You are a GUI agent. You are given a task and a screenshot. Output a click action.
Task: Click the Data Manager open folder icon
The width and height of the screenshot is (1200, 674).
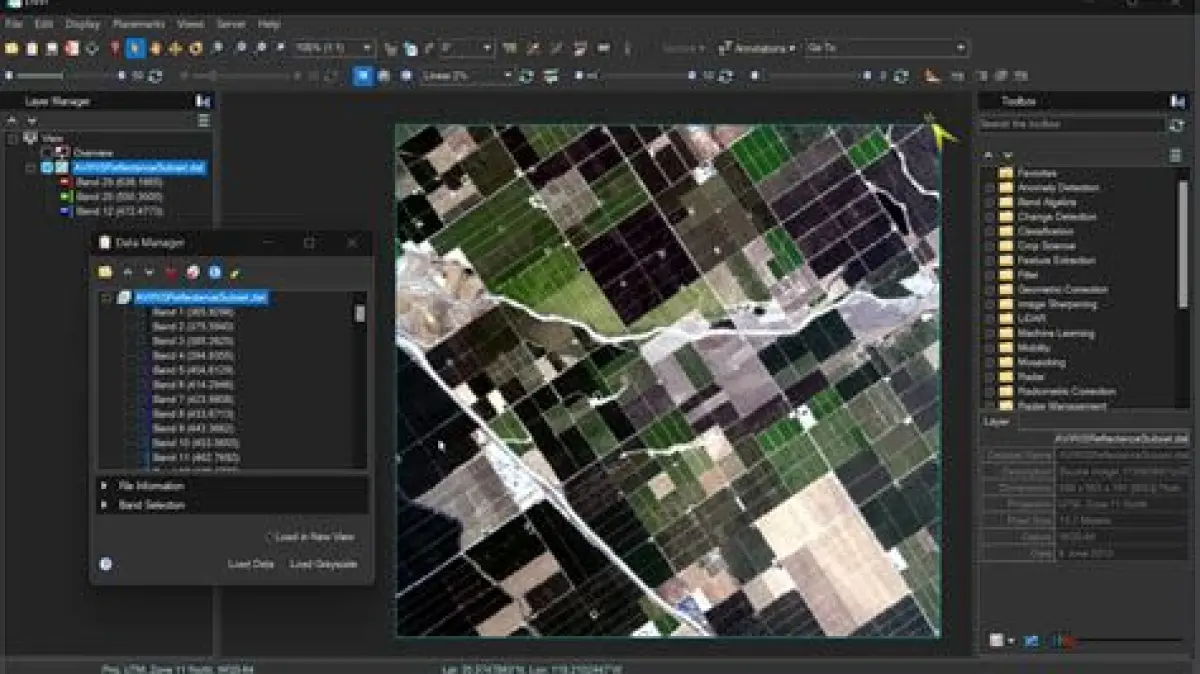[x=105, y=272]
